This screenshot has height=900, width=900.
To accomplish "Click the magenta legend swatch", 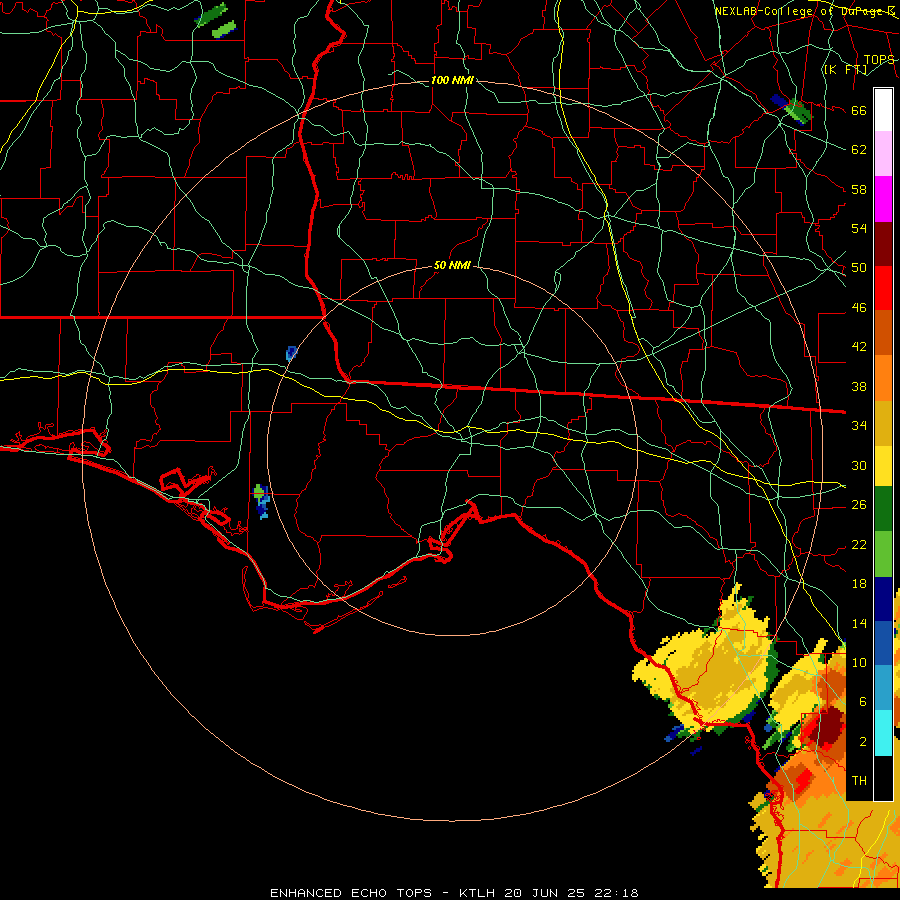I will (883, 199).
